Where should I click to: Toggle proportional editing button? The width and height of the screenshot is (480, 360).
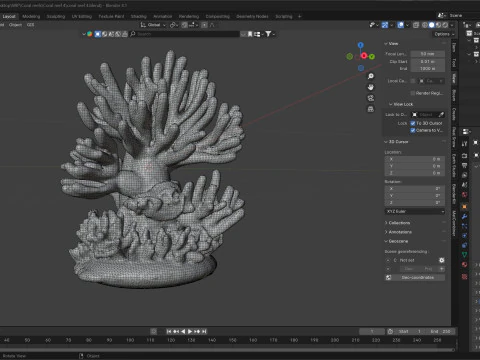204,25
